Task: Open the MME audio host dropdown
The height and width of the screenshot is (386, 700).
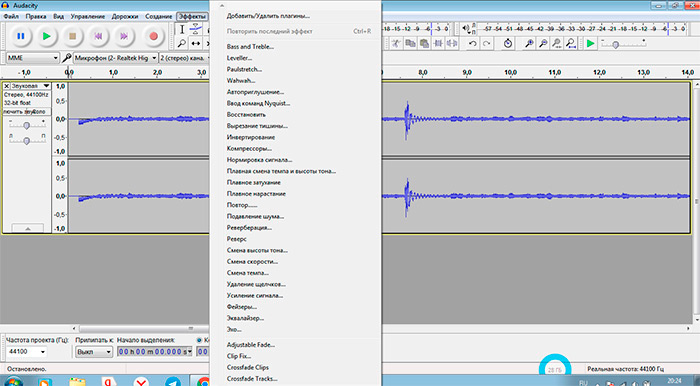Action: [33, 58]
